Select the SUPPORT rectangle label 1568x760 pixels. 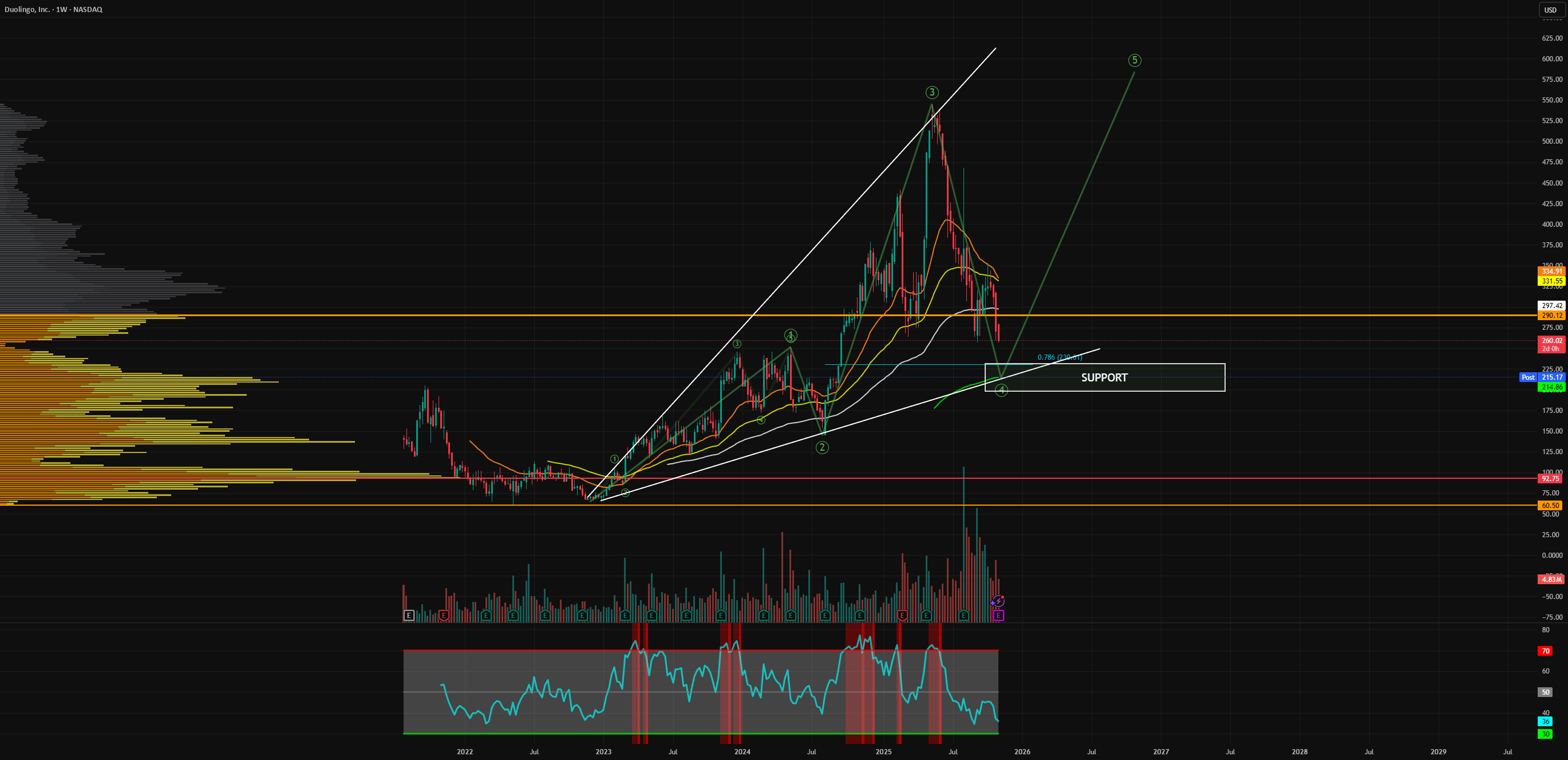(x=1104, y=377)
